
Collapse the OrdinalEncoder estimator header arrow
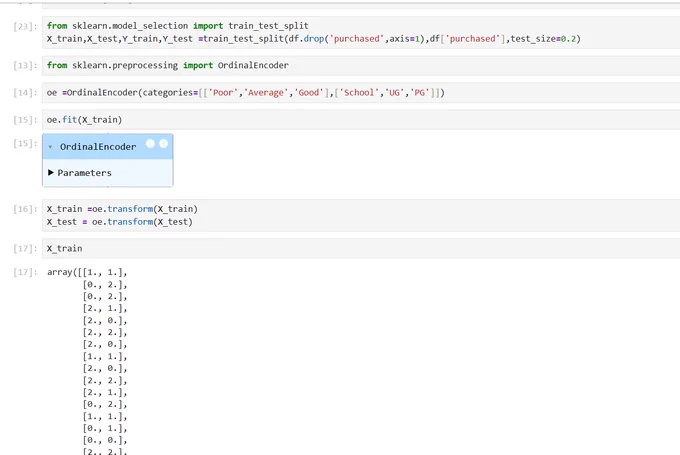tap(50, 147)
